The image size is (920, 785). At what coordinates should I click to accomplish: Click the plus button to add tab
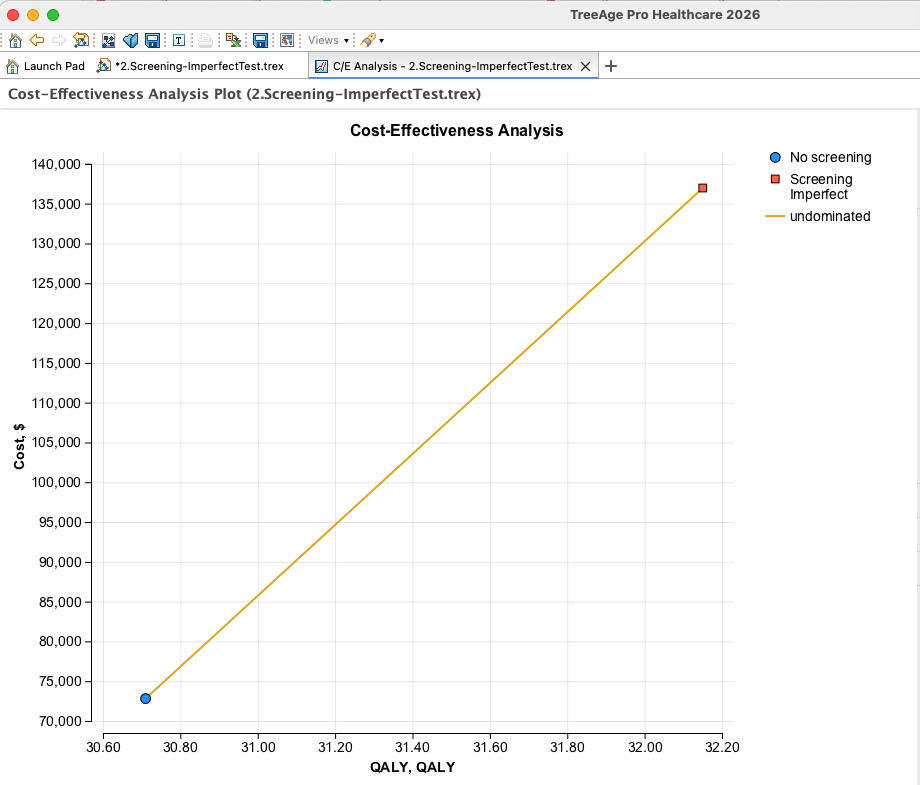tap(611, 66)
